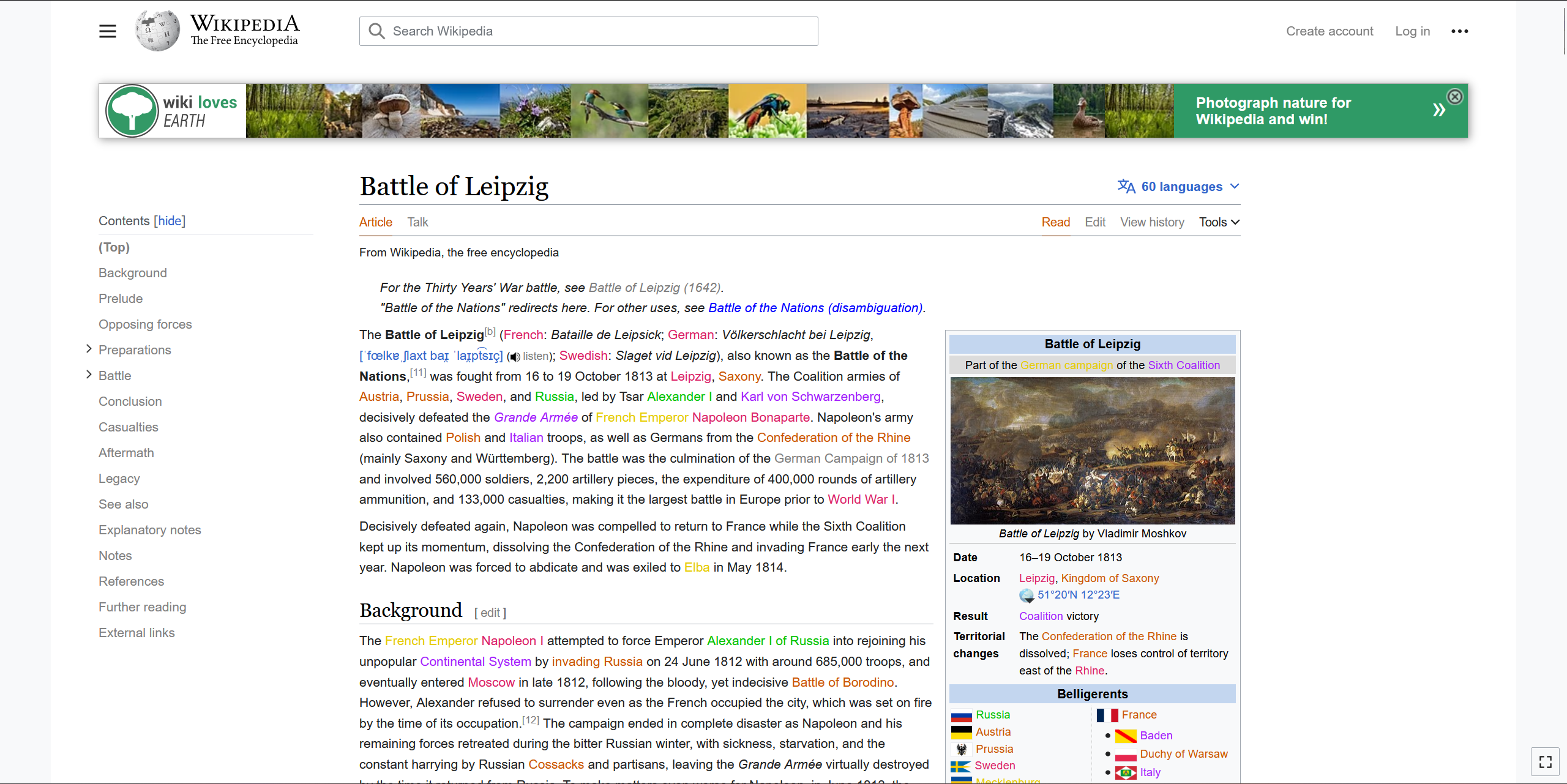Expand the Battle section
1567x784 pixels.
pos(88,375)
